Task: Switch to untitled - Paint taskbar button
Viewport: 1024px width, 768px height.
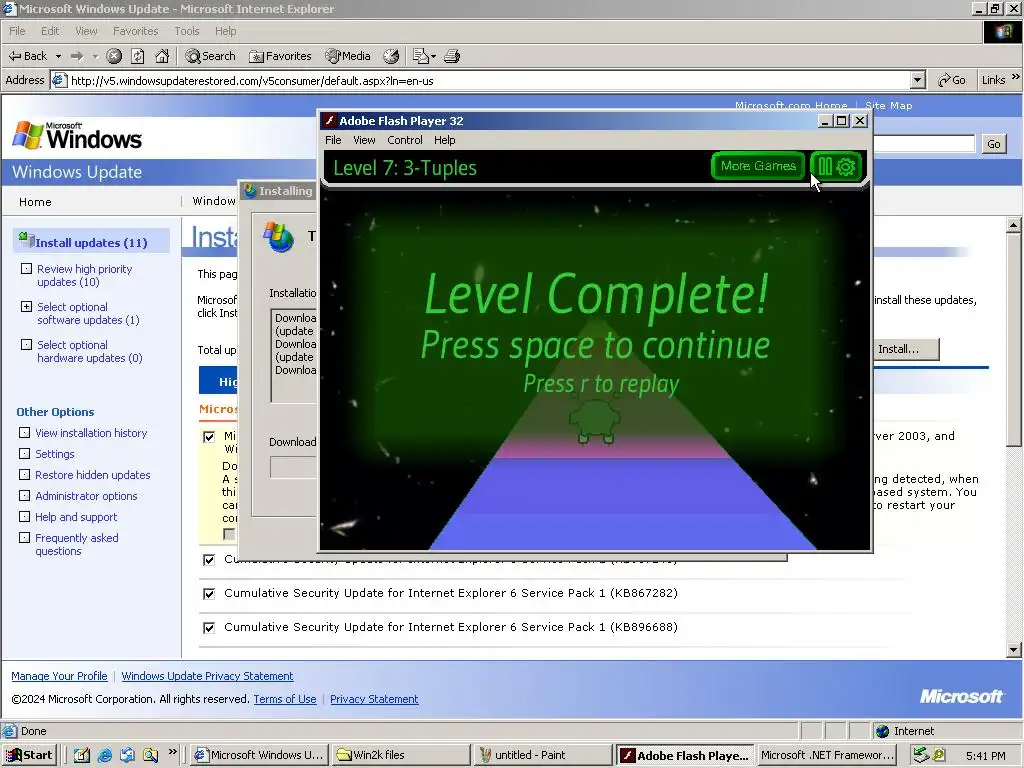Action: [x=542, y=755]
